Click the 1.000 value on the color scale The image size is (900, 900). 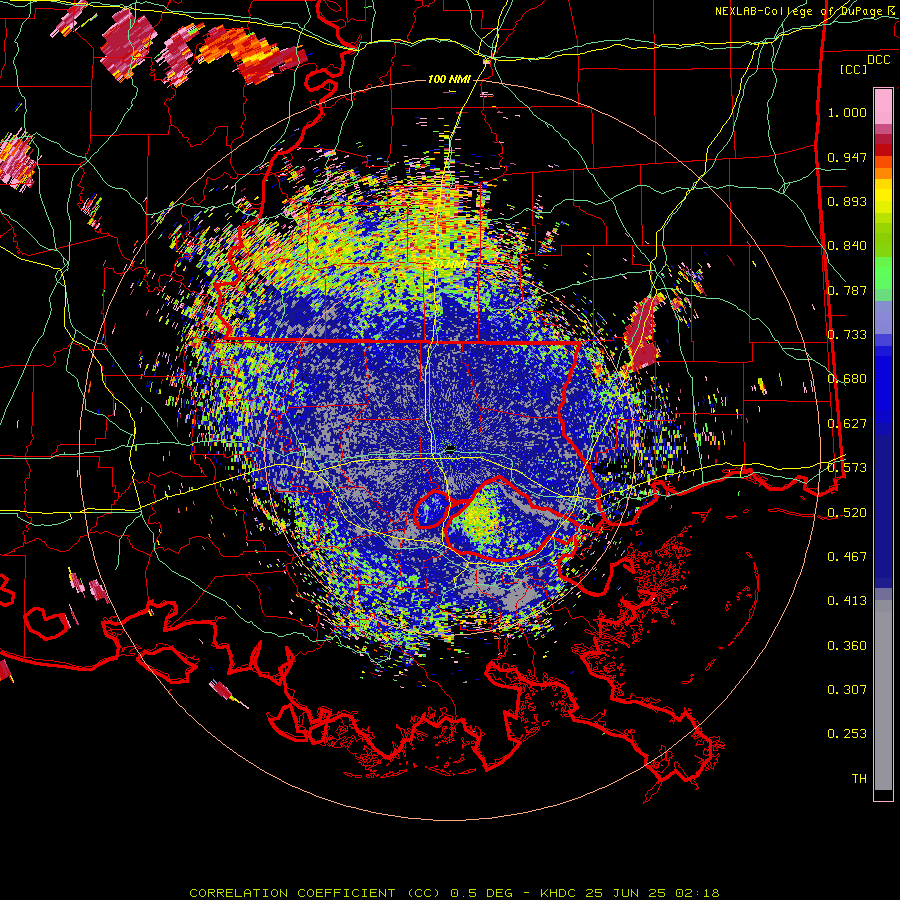click(847, 112)
